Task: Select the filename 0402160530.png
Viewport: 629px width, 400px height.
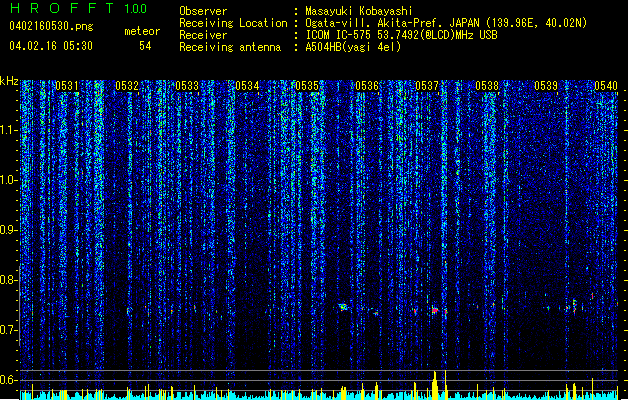Action: coord(51,26)
